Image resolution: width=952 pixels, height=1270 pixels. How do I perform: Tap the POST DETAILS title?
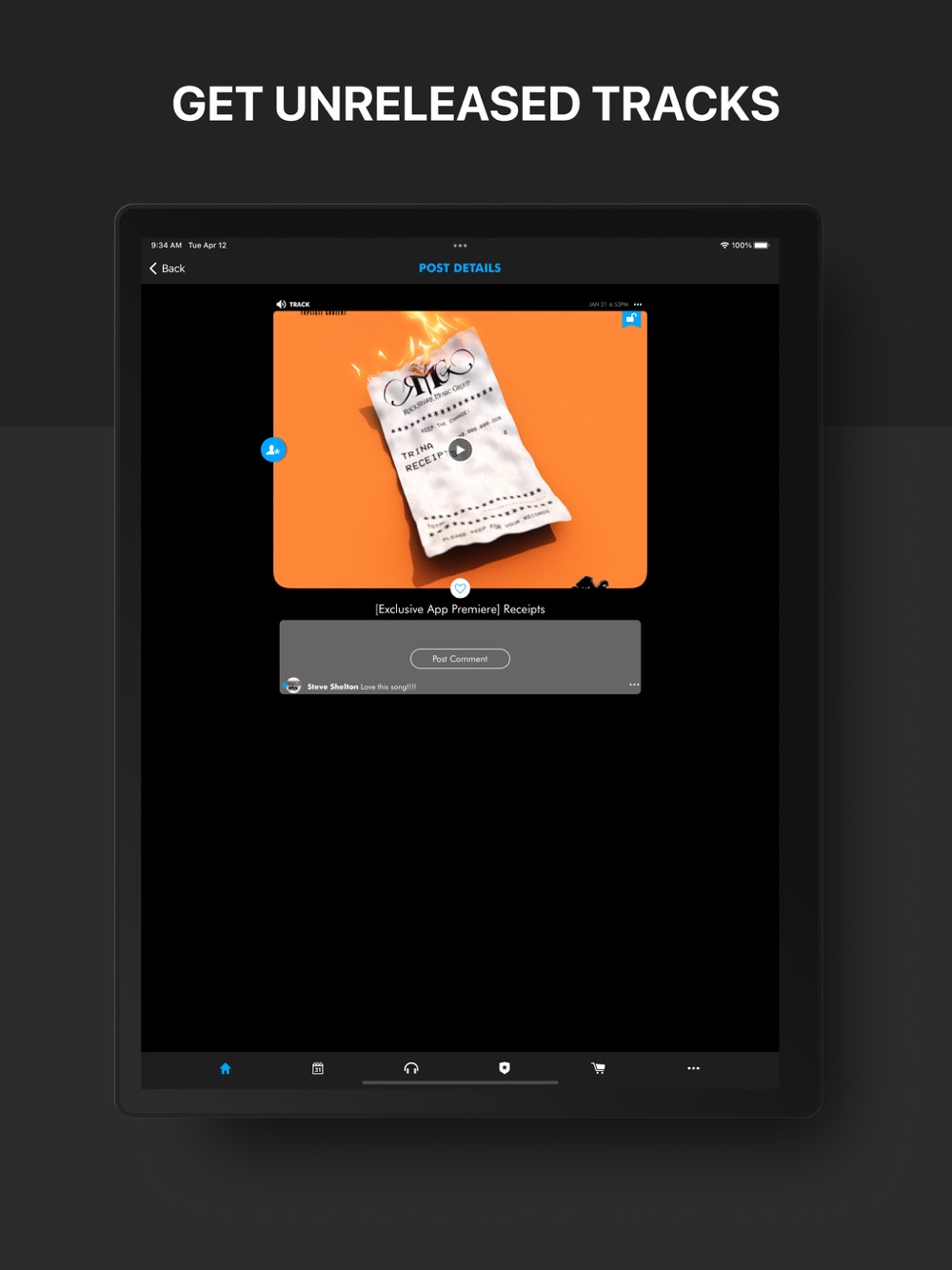tap(460, 268)
